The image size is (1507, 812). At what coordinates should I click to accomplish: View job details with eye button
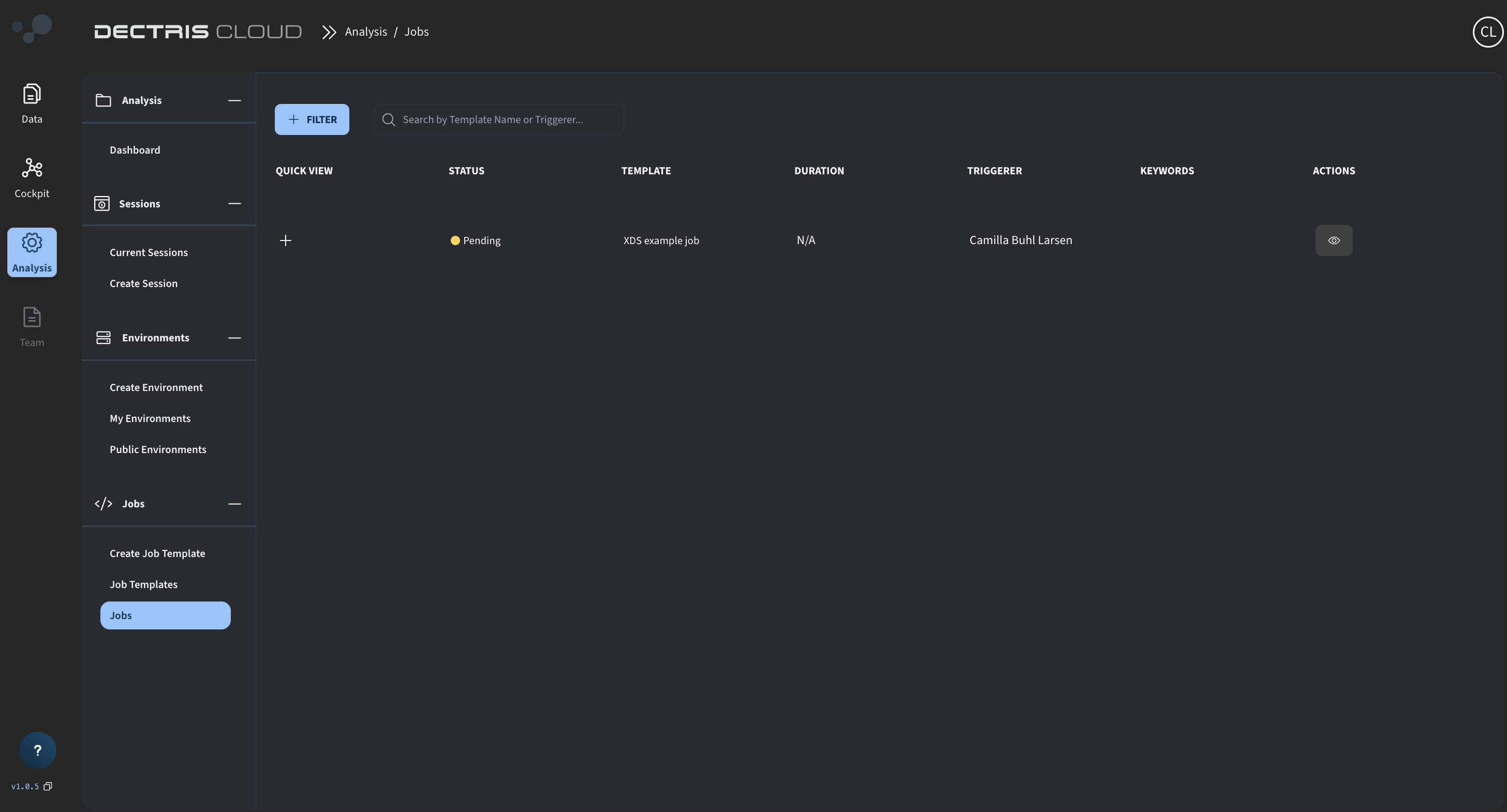click(x=1333, y=240)
